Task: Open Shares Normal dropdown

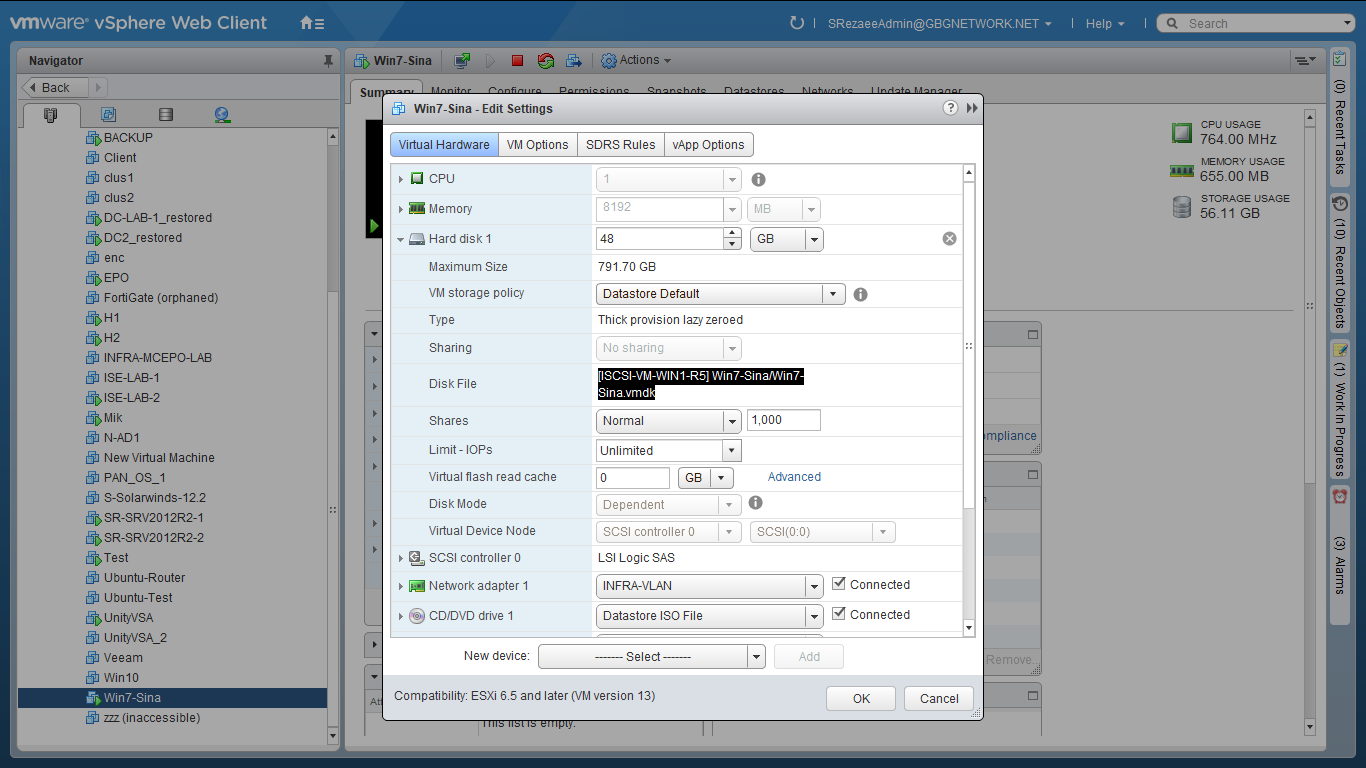Action: click(669, 421)
